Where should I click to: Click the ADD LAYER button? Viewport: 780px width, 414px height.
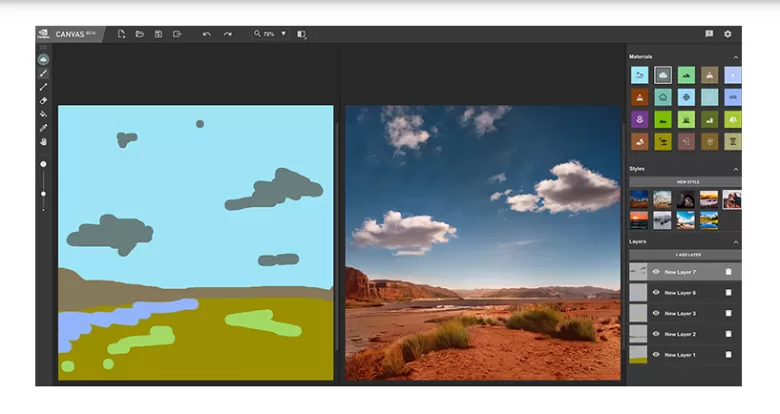pos(685,255)
